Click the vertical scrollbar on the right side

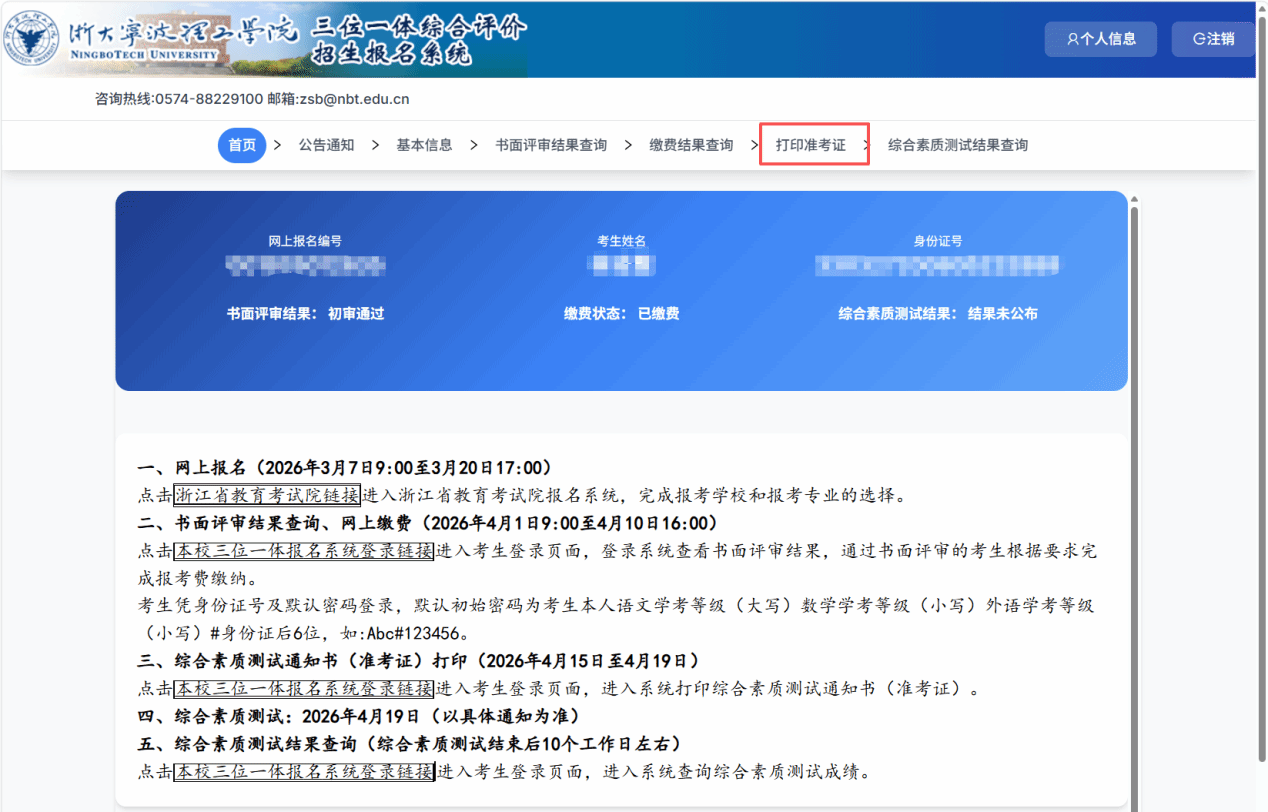[1134, 500]
